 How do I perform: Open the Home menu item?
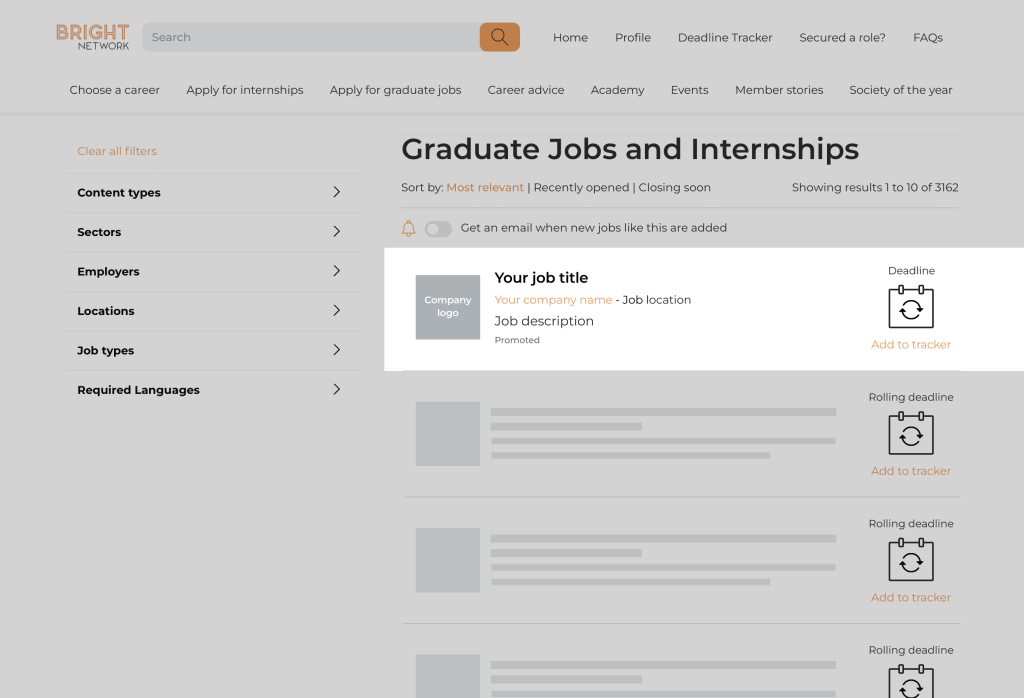[x=570, y=38]
